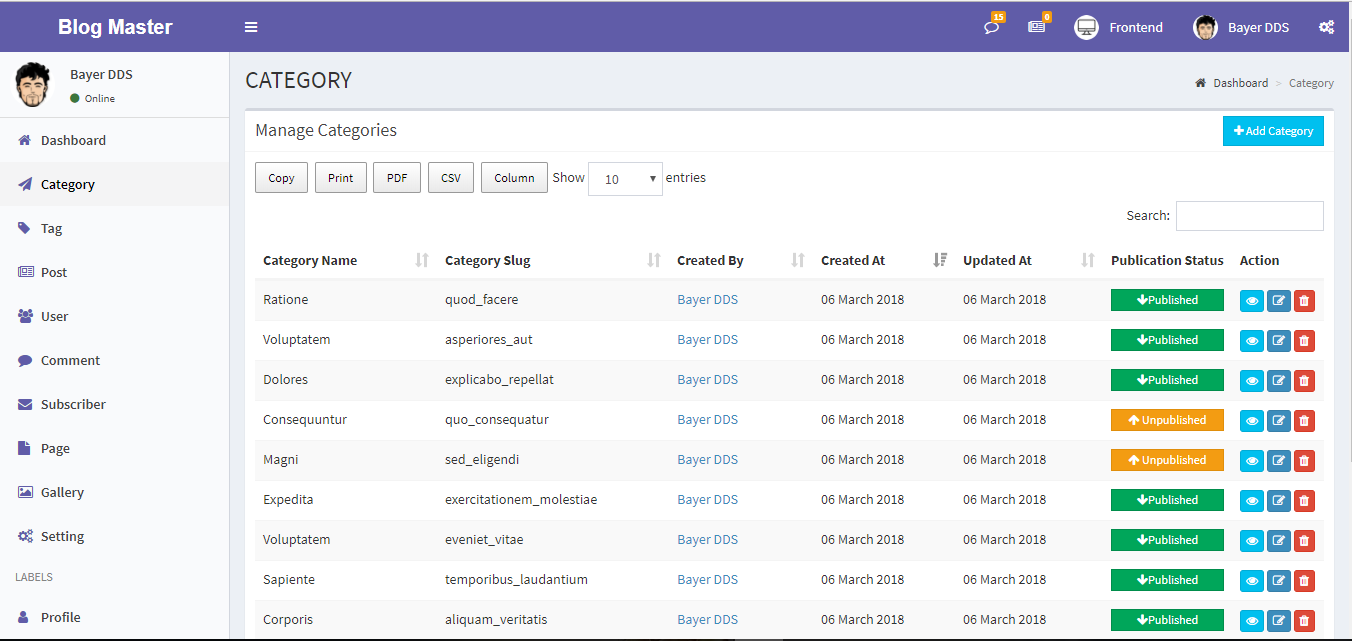The height and width of the screenshot is (641, 1352).
Task: Click the home icon in breadcrumb
Action: (1200, 83)
